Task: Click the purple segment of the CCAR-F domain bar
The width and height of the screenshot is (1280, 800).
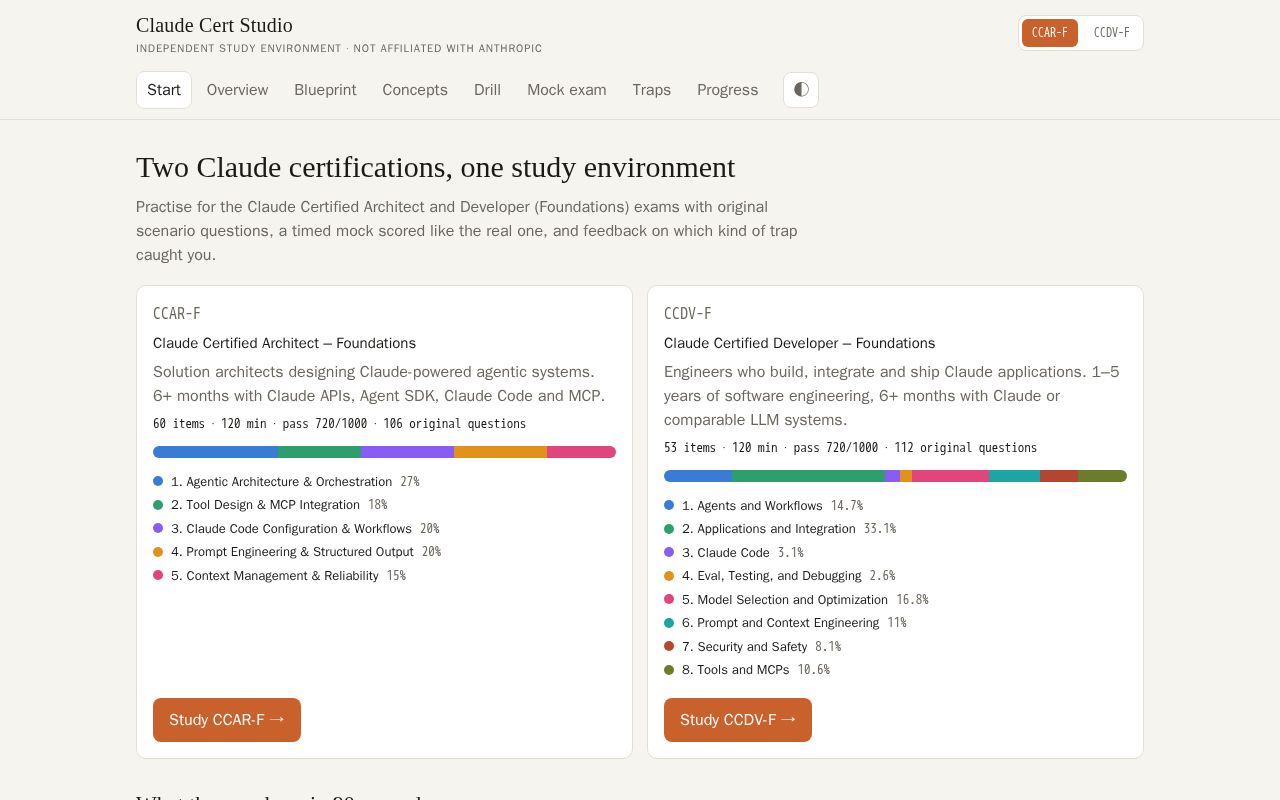Action: (x=407, y=452)
